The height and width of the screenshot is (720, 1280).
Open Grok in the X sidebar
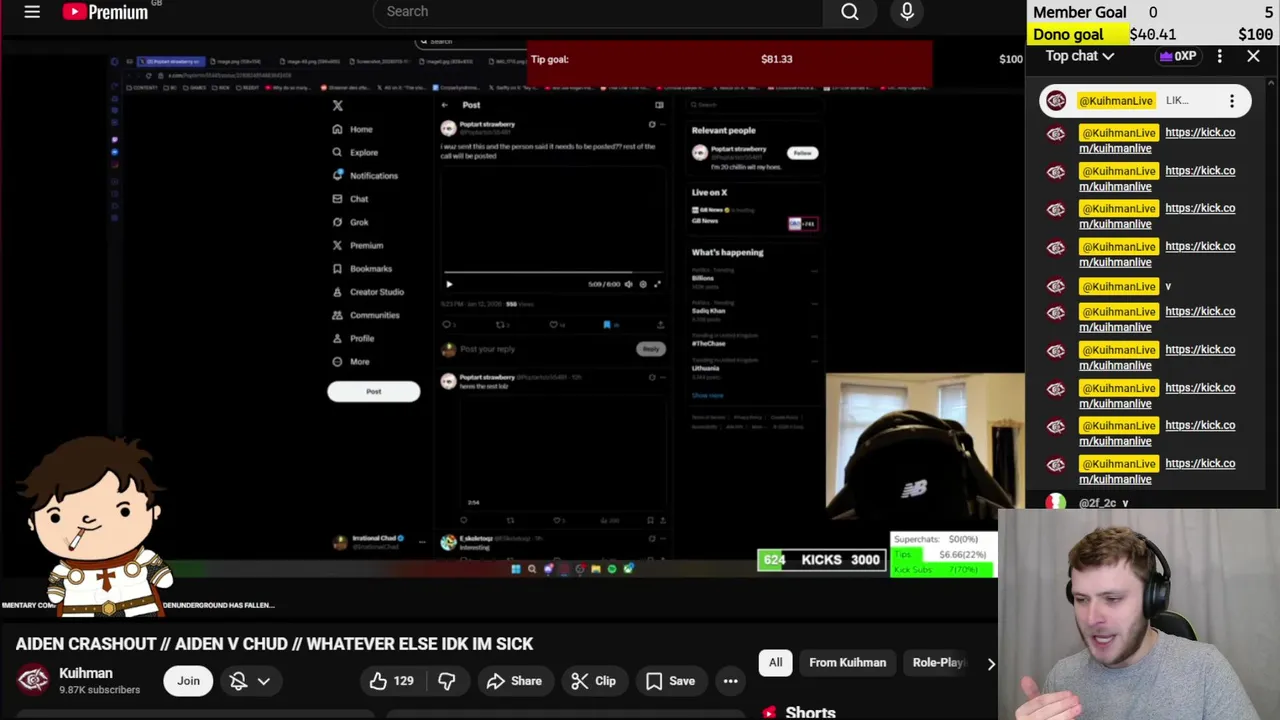350,222
